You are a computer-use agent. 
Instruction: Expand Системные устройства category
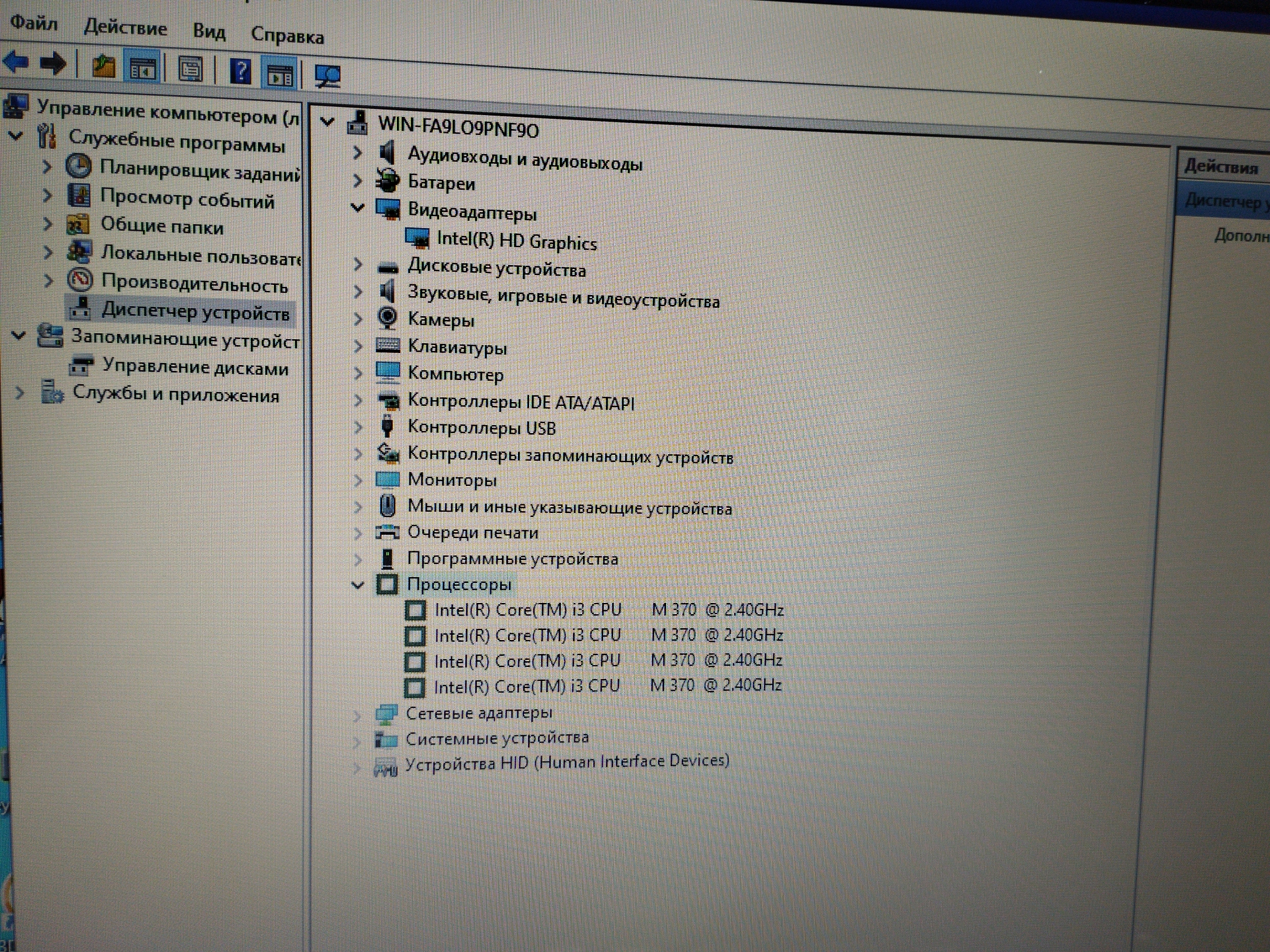click(357, 741)
